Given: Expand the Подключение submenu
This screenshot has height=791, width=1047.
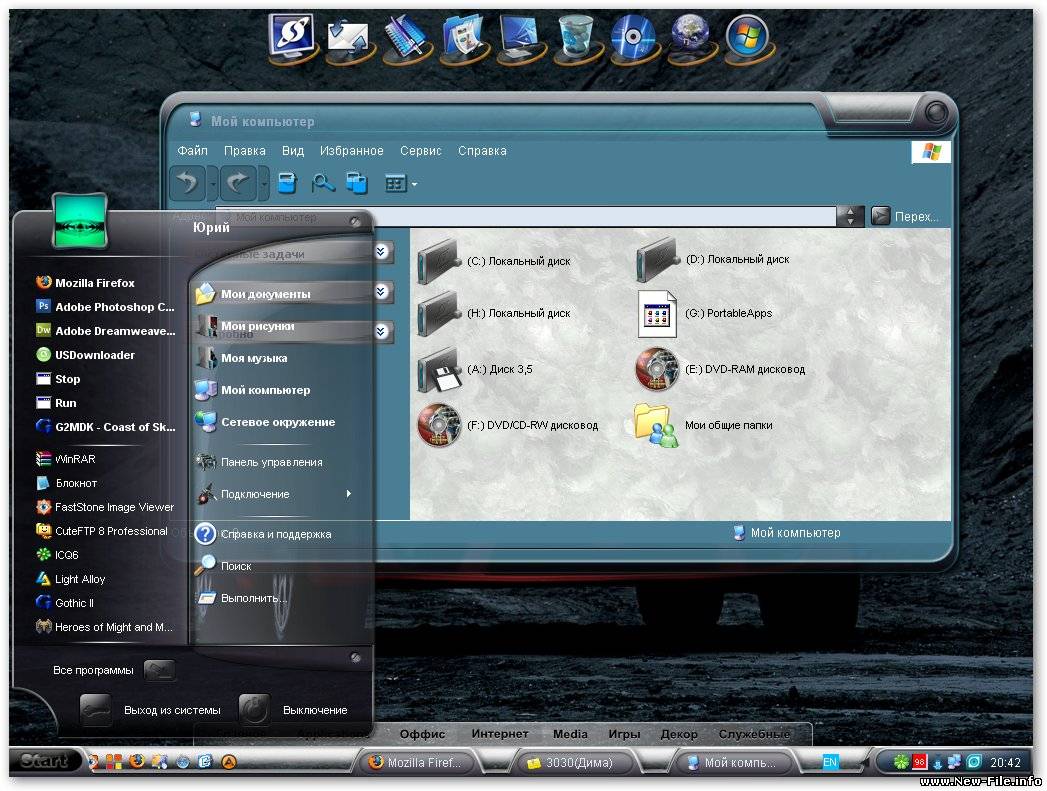Looking at the screenshot, I should click(x=348, y=494).
